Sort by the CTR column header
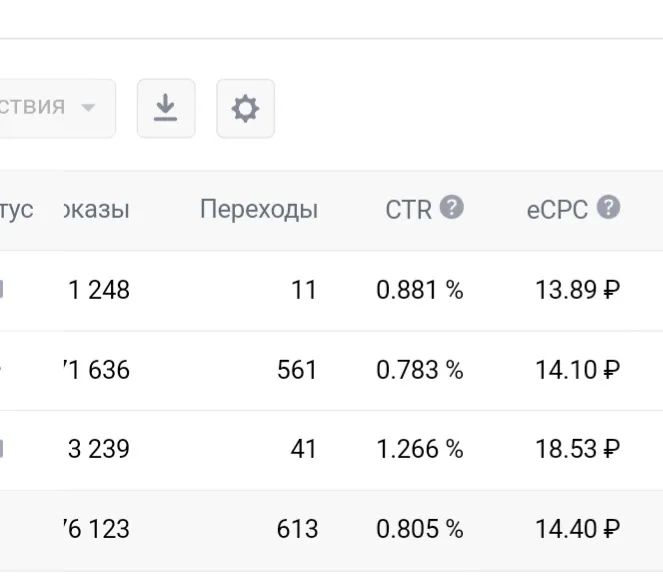This screenshot has height=585, width=663. (408, 209)
